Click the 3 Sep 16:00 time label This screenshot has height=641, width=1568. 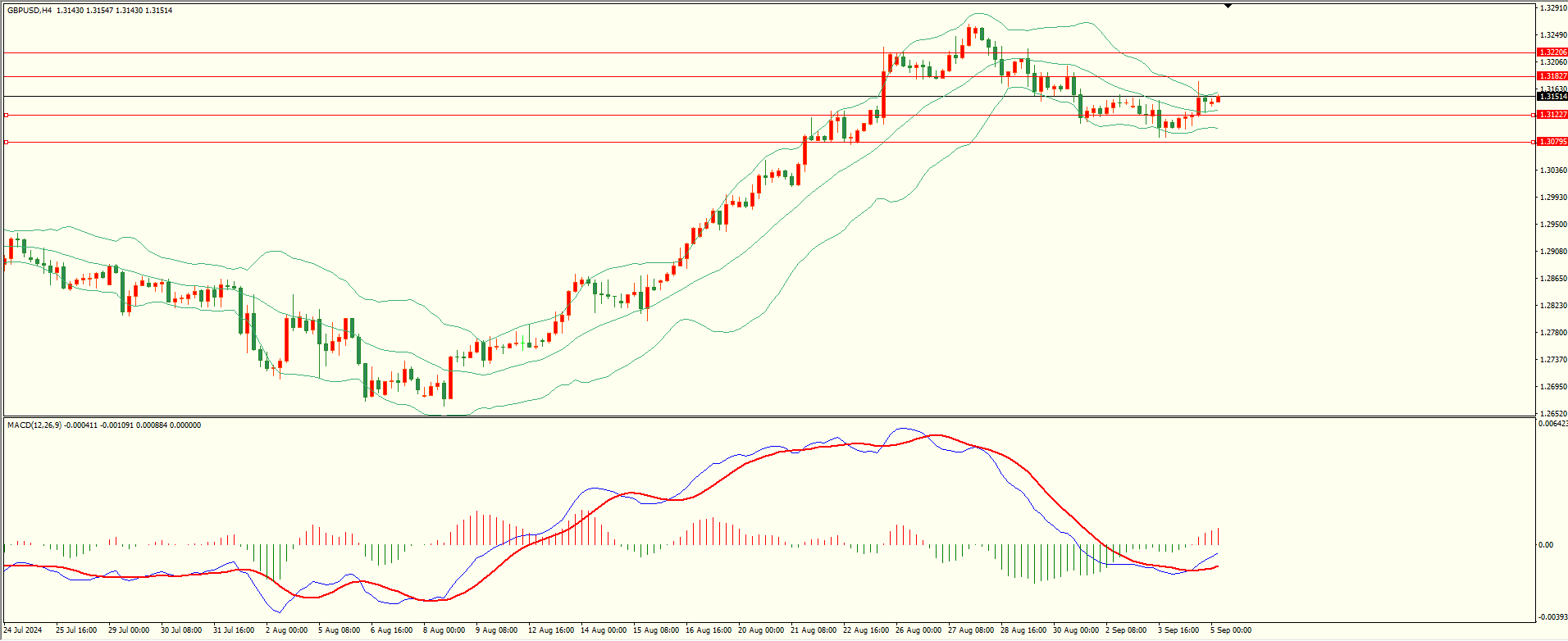tap(1178, 630)
